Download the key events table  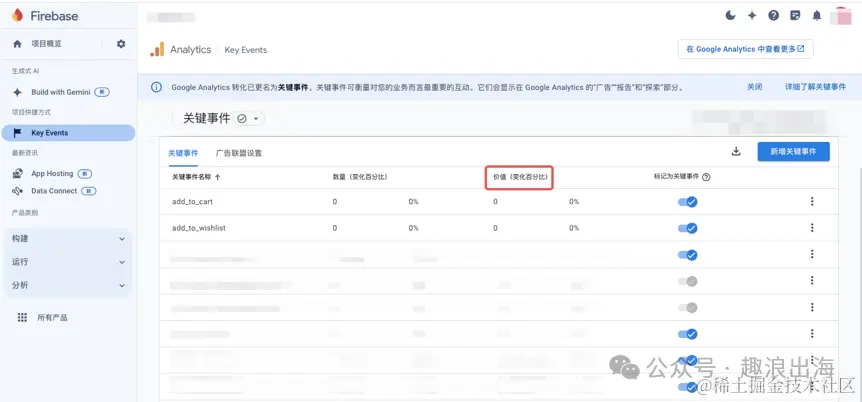pos(737,152)
